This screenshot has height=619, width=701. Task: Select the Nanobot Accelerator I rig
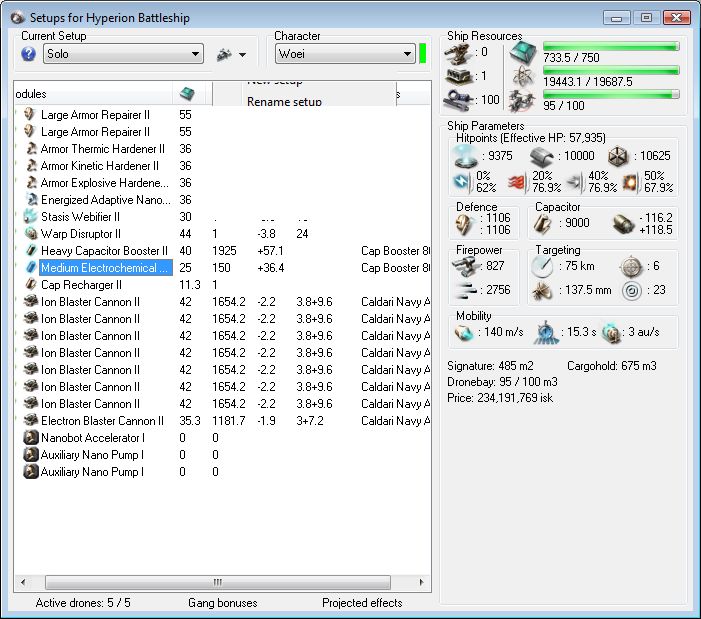click(x=92, y=438)
